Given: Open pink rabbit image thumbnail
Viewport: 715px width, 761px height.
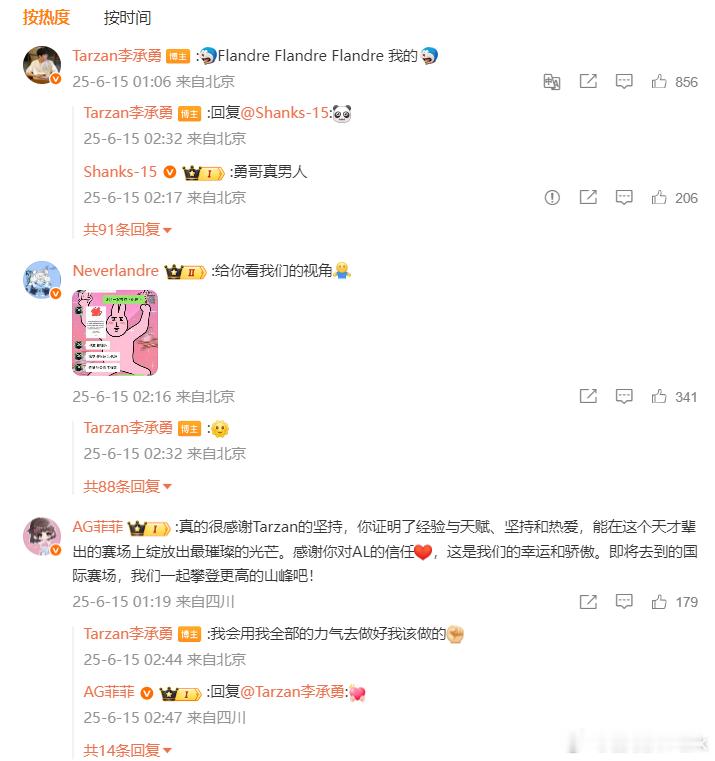Looking at the screenshot, I should tap(115, 333).
